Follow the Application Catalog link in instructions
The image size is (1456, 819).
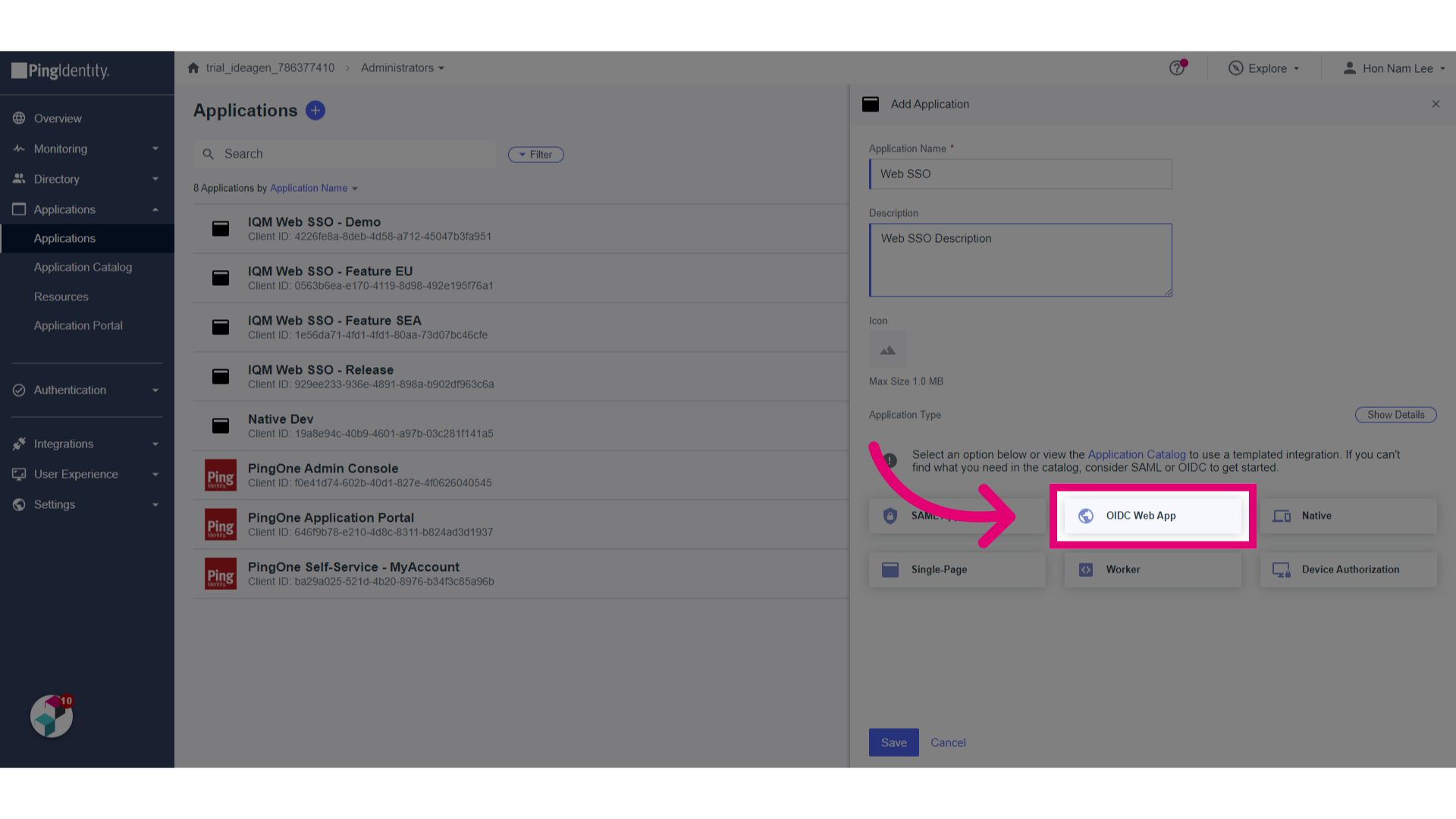(x=1137, y=454)
